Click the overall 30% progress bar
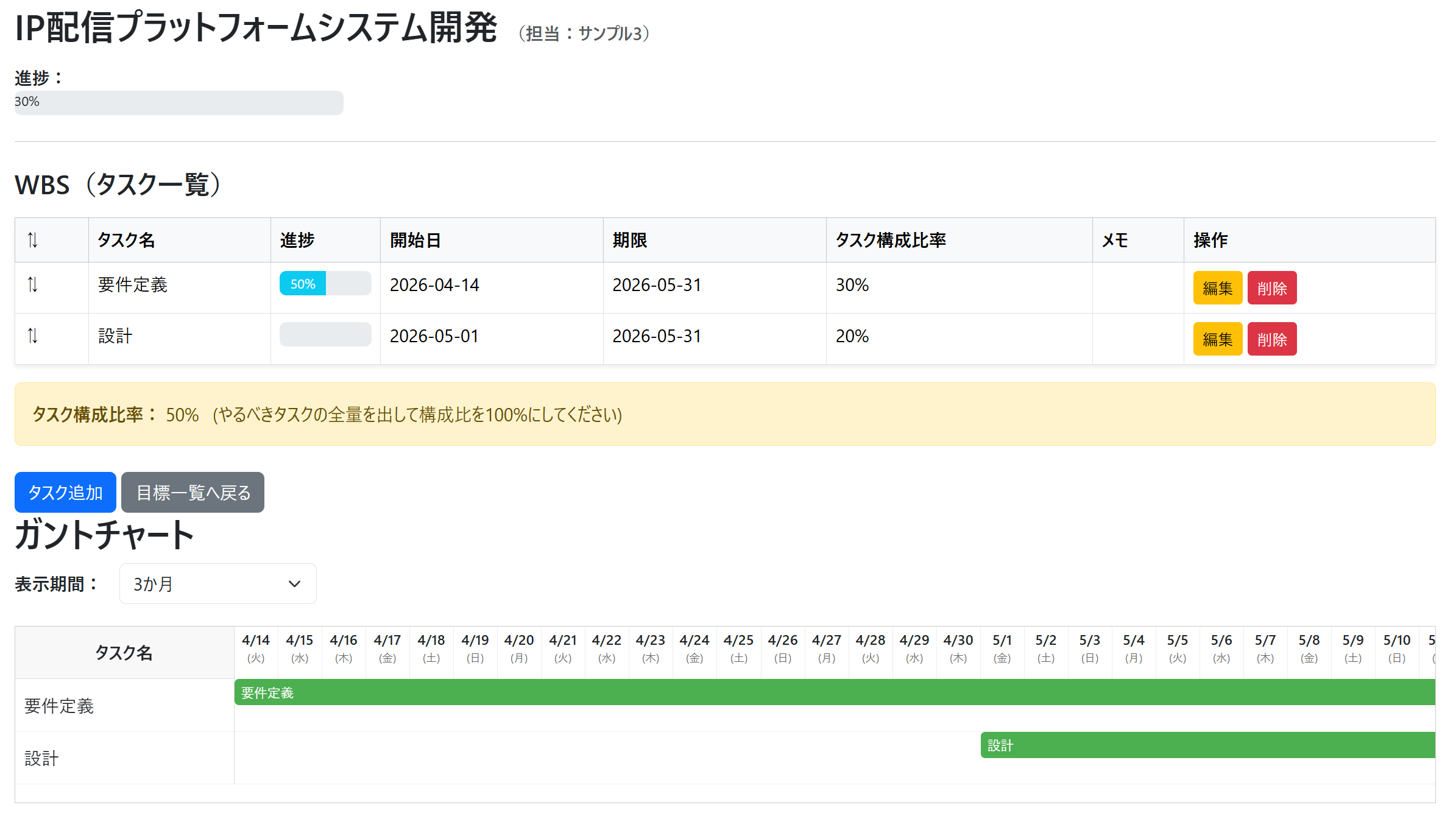The height and width of the screenshot is (833, 1456). click(178, 102)
